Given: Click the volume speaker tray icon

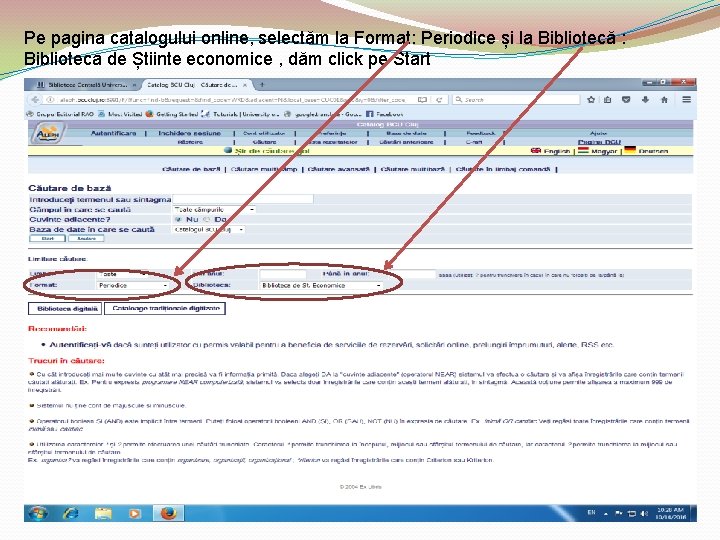Looking at the screenshot, I should [x=644, y=513].
